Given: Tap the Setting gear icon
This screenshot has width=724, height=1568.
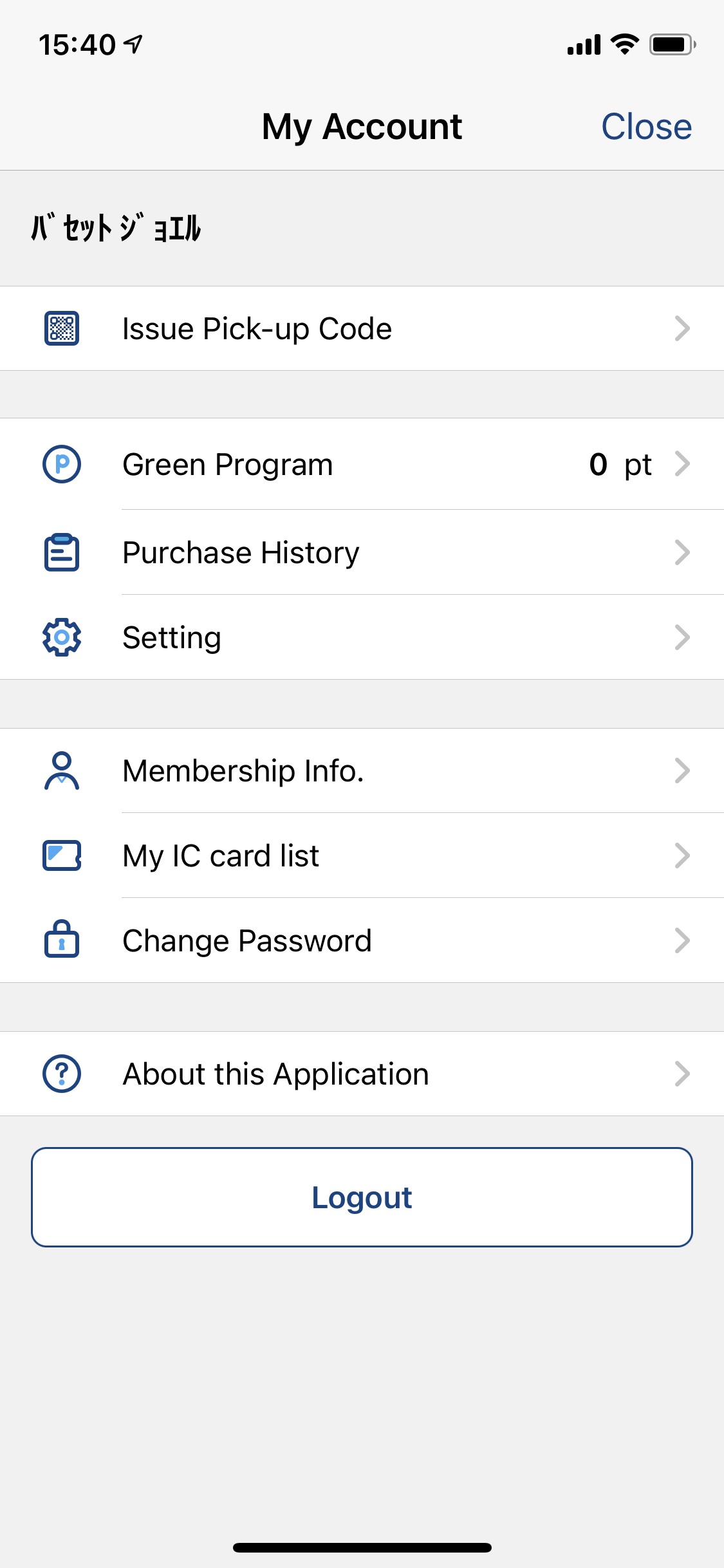Looking at the screenshot, I should (62, 637).
